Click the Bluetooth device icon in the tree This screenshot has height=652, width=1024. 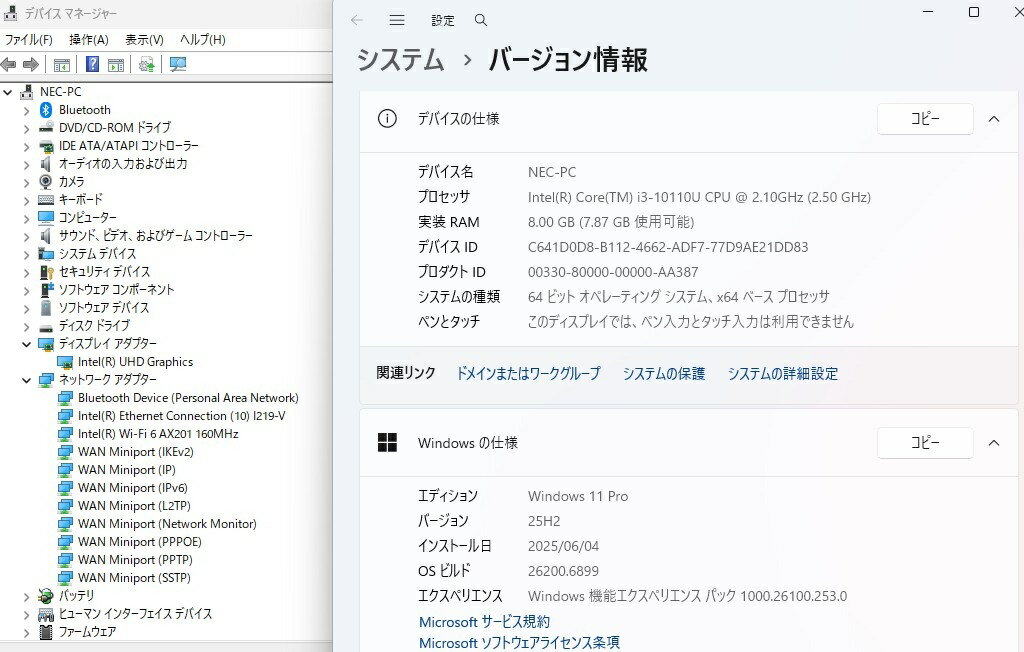coord(46,110)
